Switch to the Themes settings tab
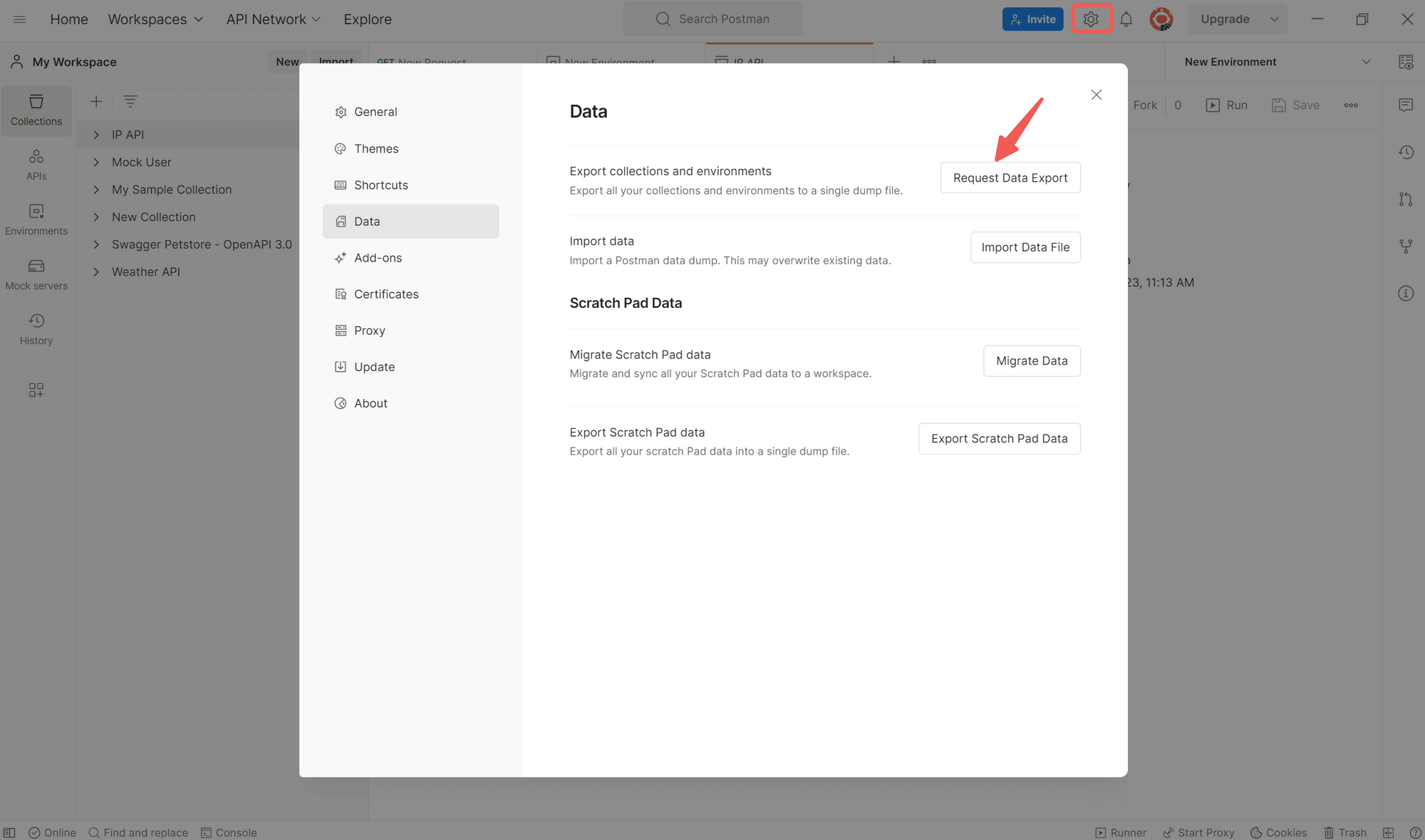Image resolution: width=1425 pixels, height=840 pixels. coord(376,149)
